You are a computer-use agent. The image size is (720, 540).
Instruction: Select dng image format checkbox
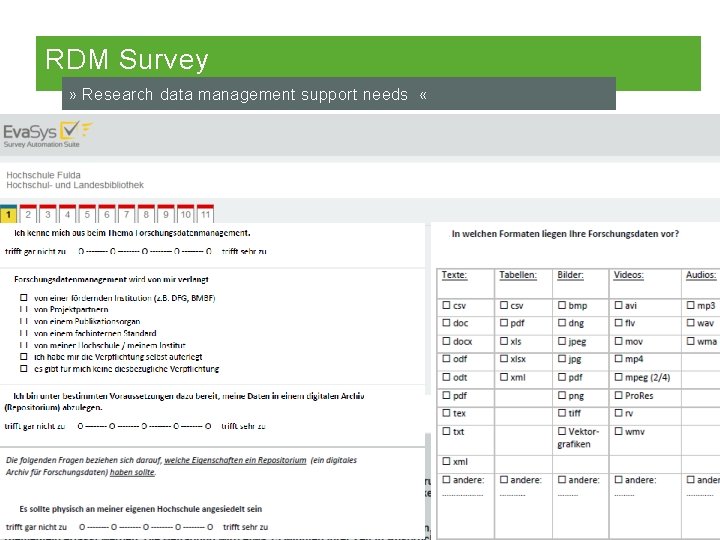pos(562,322)
